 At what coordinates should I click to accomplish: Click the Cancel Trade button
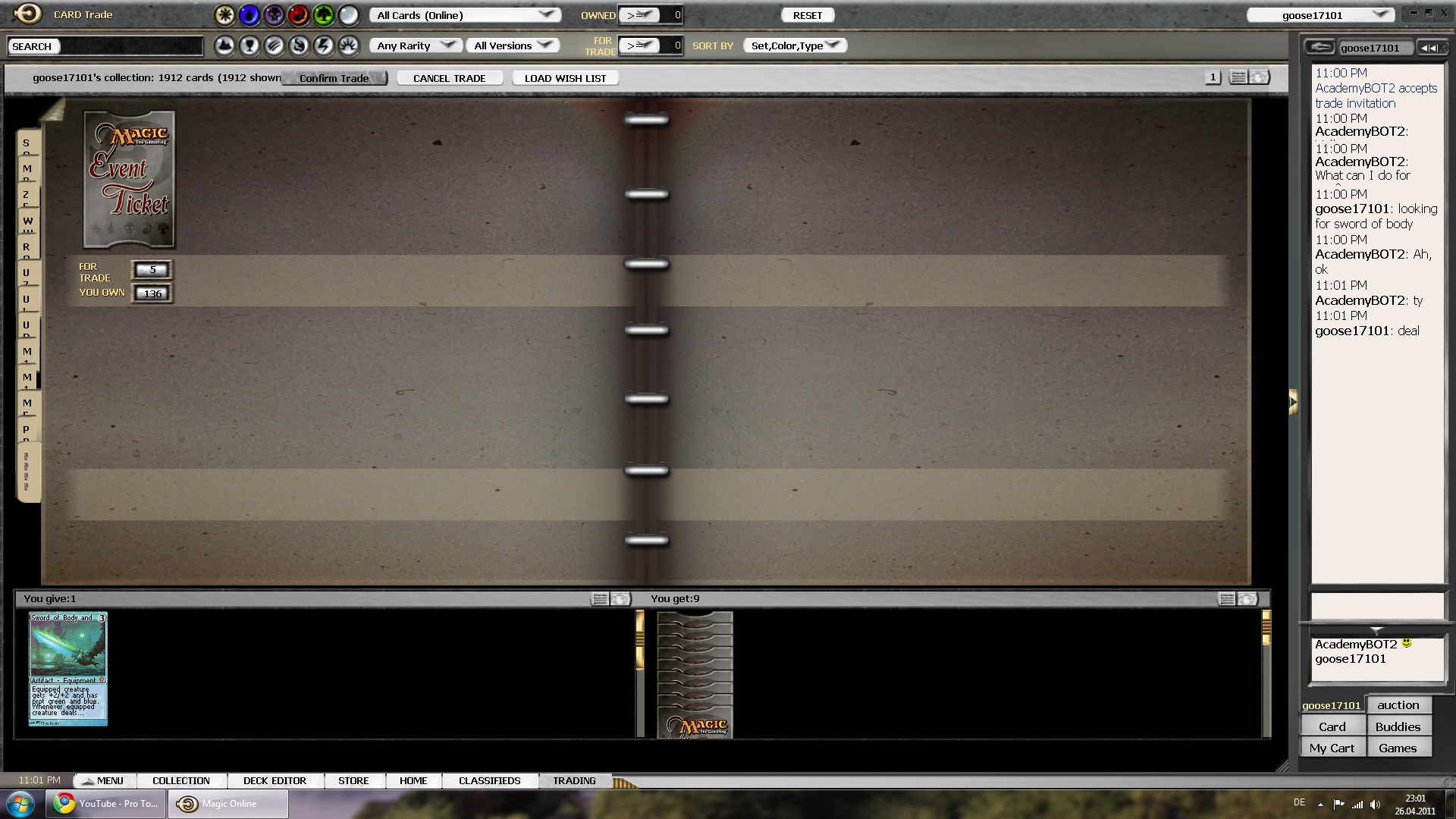[449, 78]
